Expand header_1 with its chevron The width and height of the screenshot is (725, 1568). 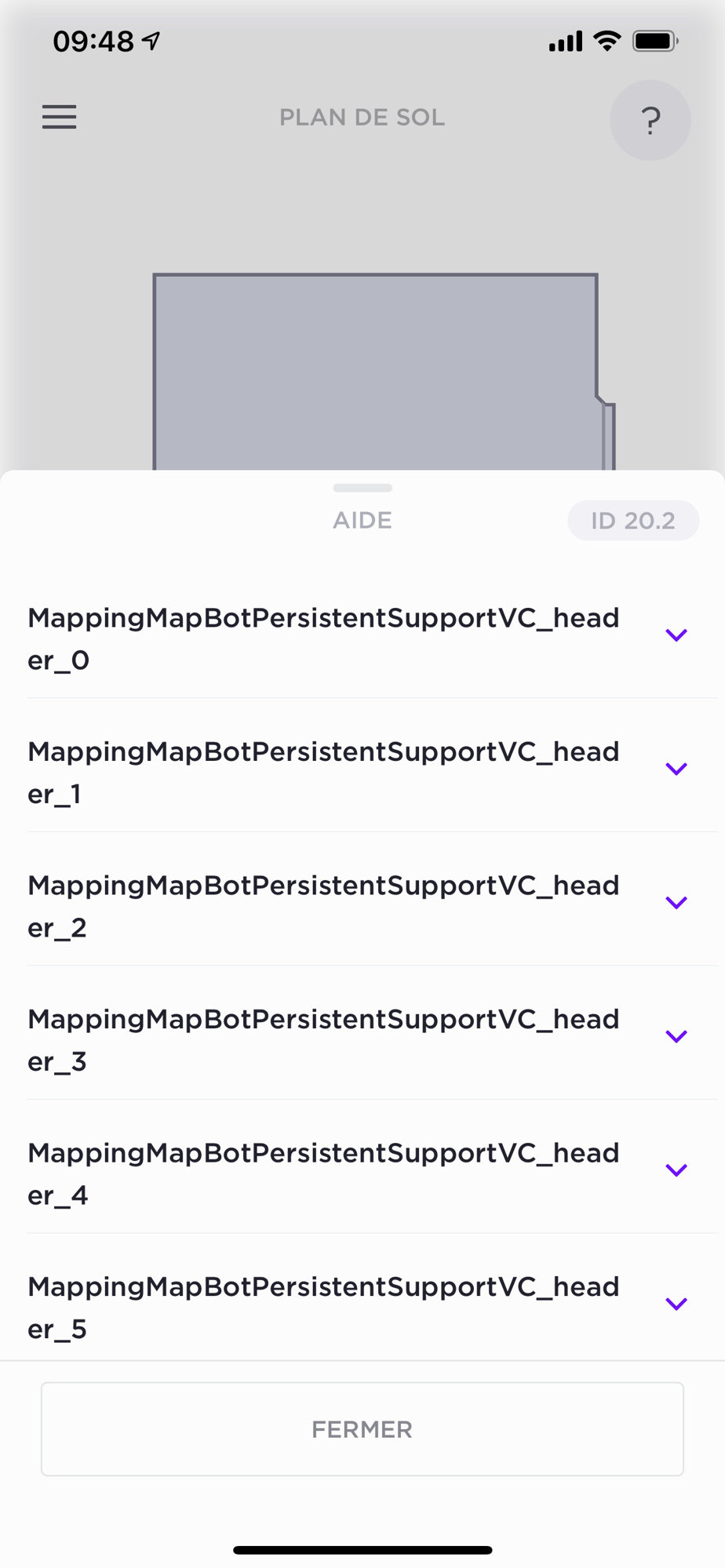676,769
